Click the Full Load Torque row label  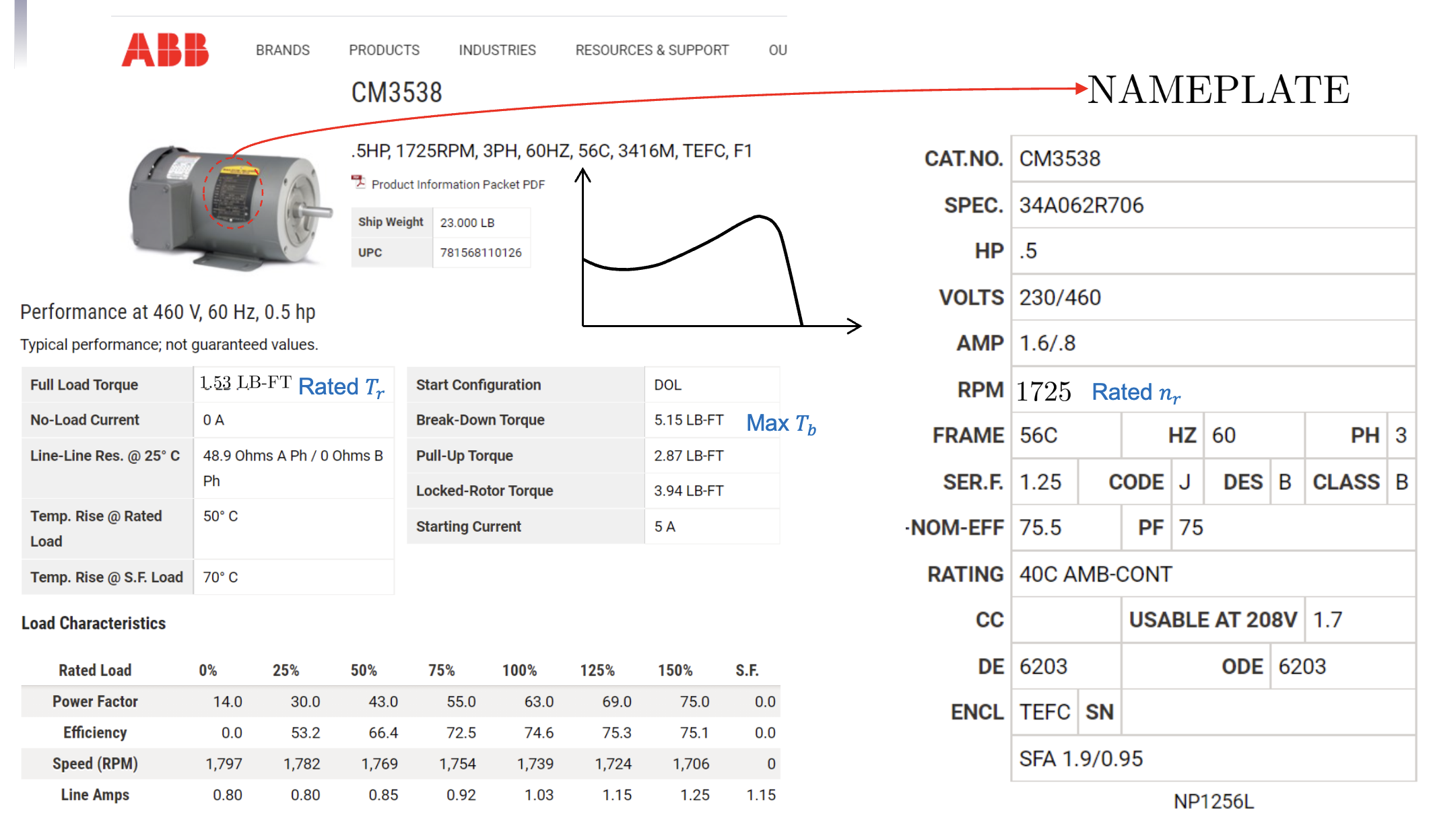[84, 385]
